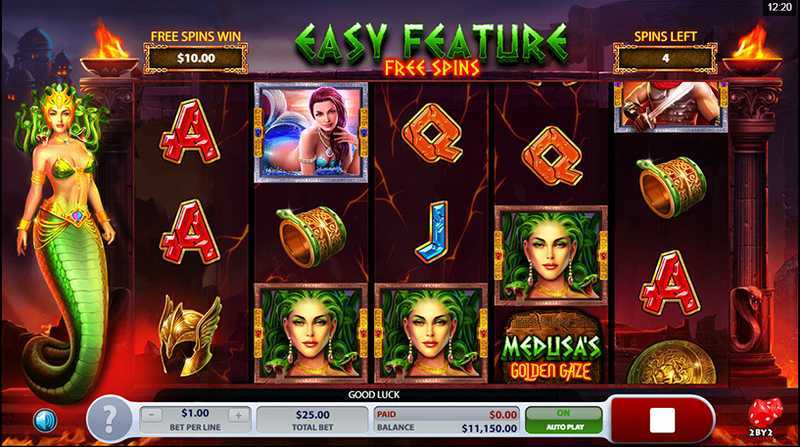This screenshot has height=447, width=800.
Task: Decrease bet per line with minus button
Action: (152, 415)
